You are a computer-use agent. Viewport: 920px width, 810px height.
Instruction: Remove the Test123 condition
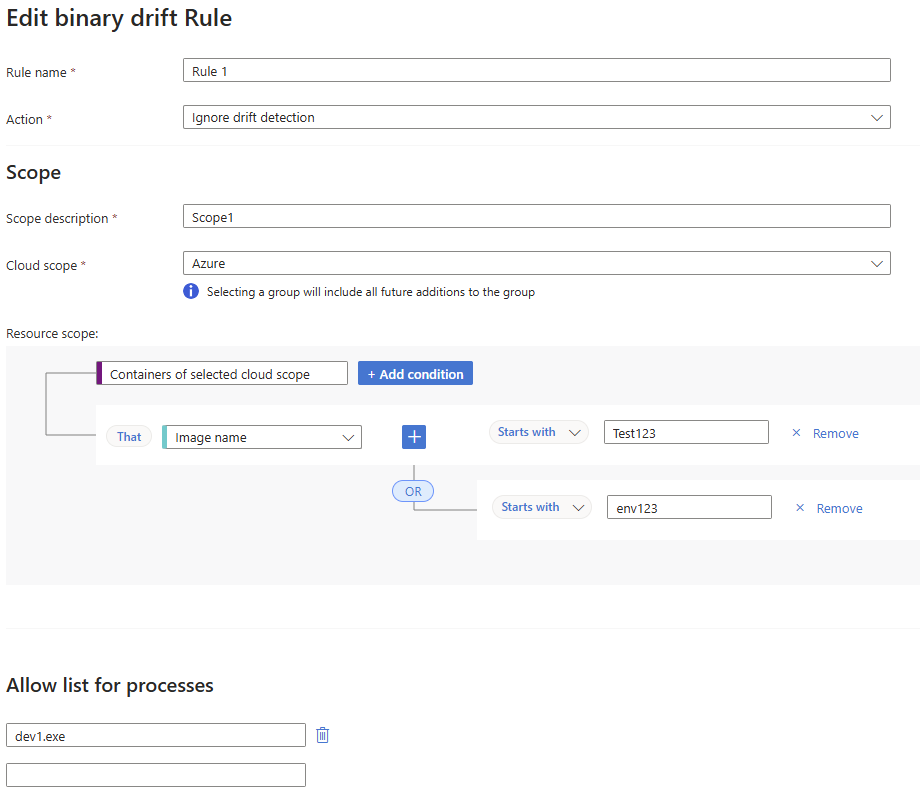pyautogui.click(x=836, y=433)
